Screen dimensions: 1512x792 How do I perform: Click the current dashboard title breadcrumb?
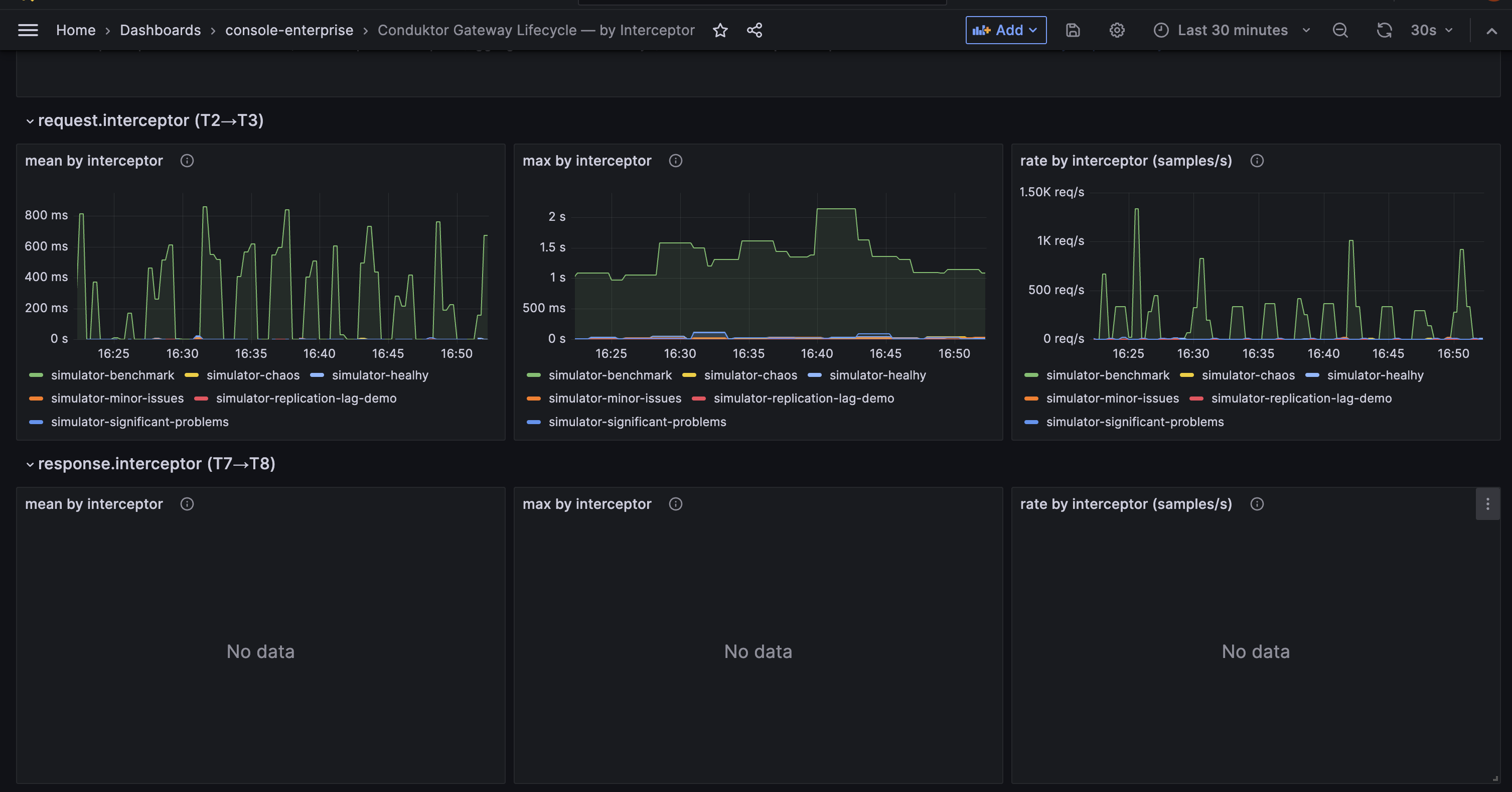[x=536, y=30]
